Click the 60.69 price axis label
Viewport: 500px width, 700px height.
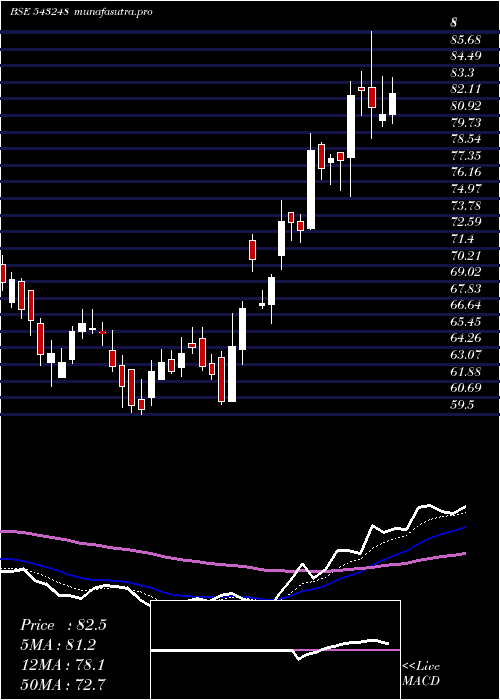466,388
